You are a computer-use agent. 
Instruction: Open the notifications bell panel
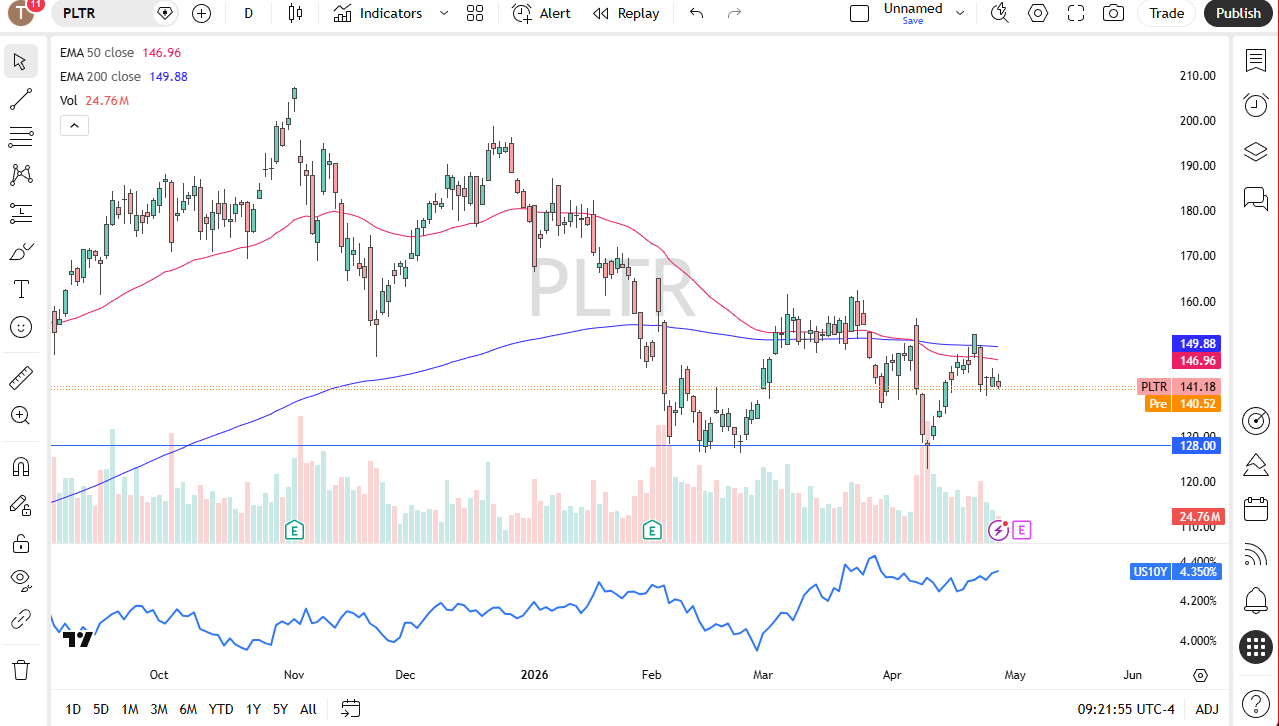[x=1256, y=600]
